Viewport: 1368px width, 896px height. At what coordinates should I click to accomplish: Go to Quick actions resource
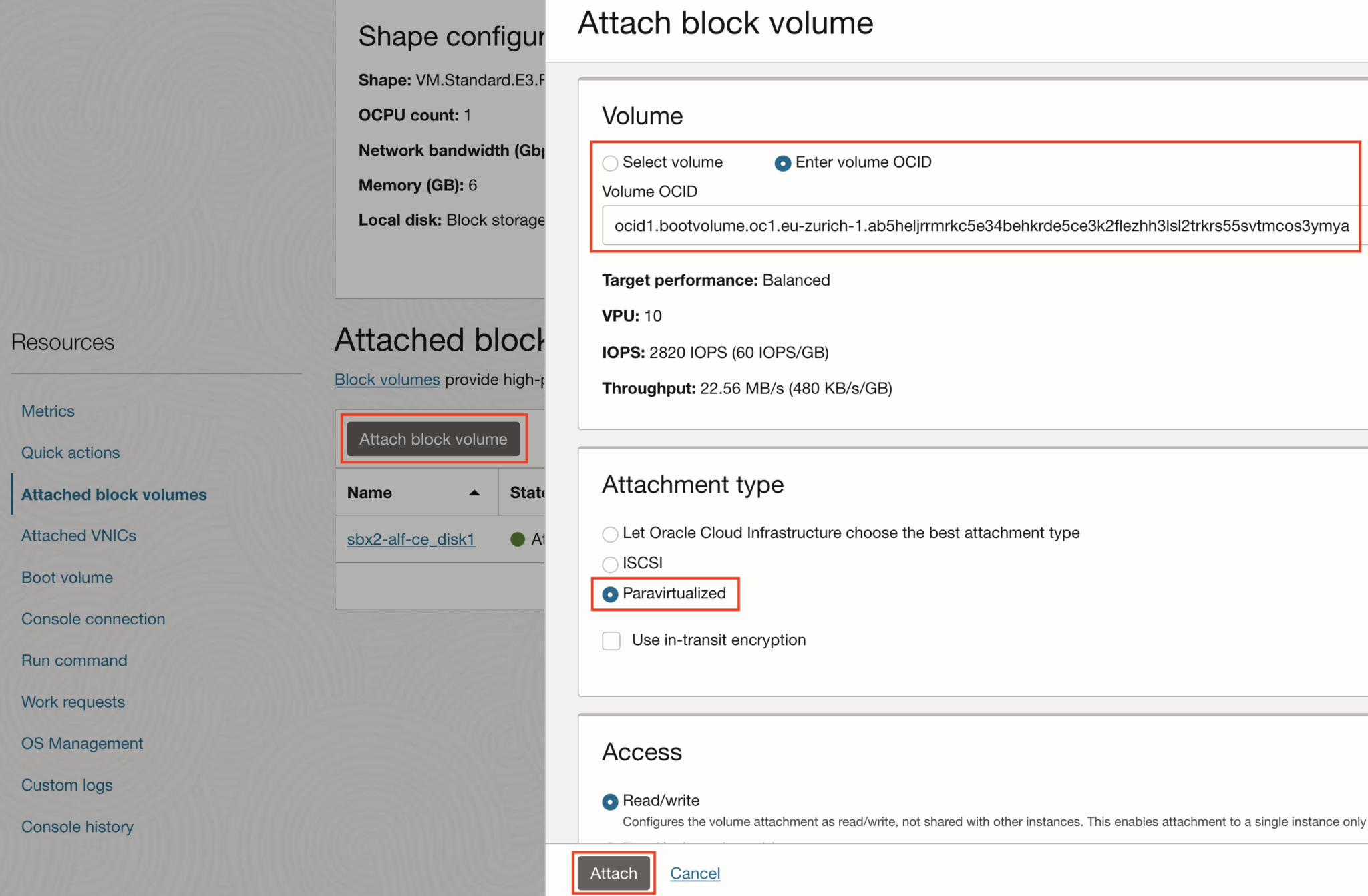tap(71, 453)
